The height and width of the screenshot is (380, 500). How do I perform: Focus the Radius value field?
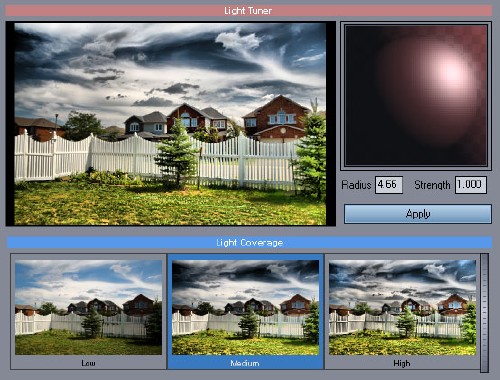[x=389, y=185]
